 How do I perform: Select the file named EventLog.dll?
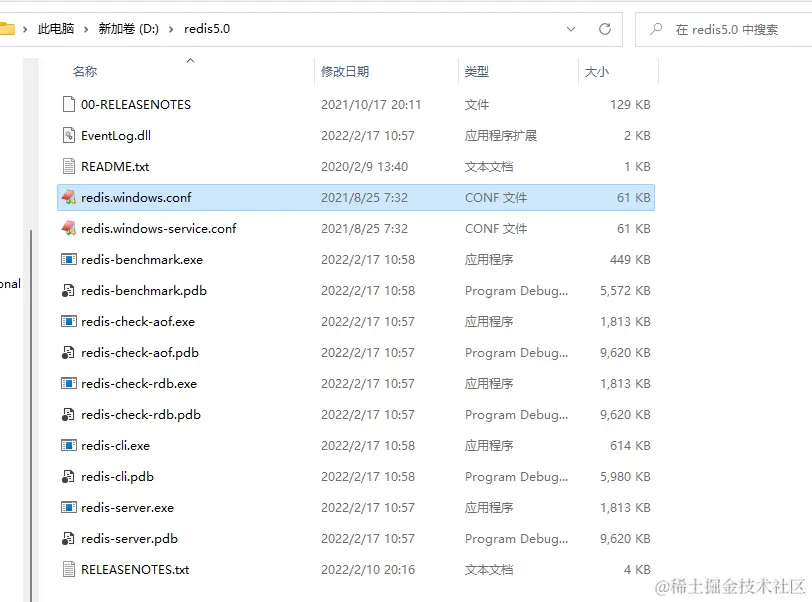(116, 136)
